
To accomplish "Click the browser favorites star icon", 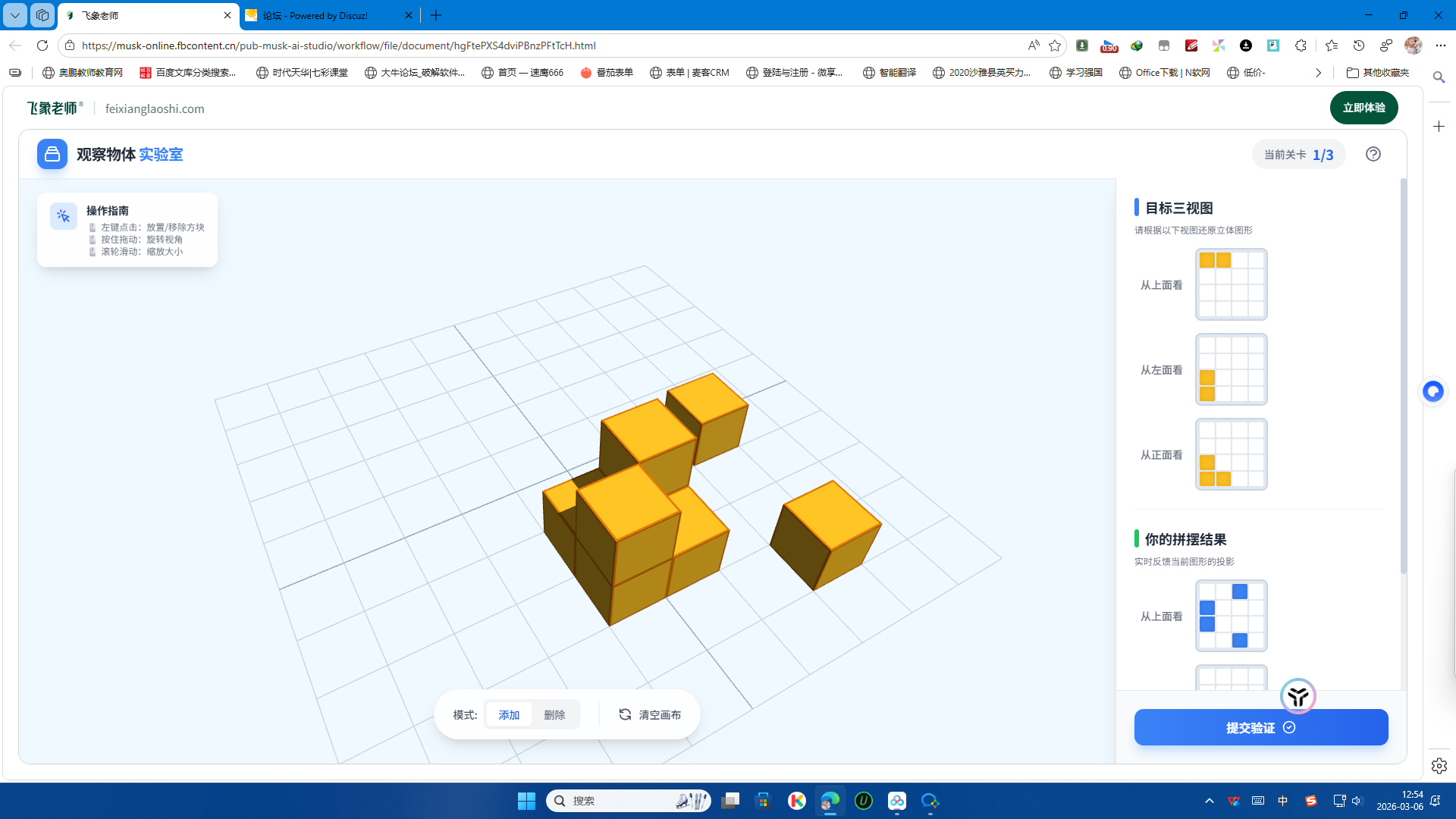I will 1055,45.
